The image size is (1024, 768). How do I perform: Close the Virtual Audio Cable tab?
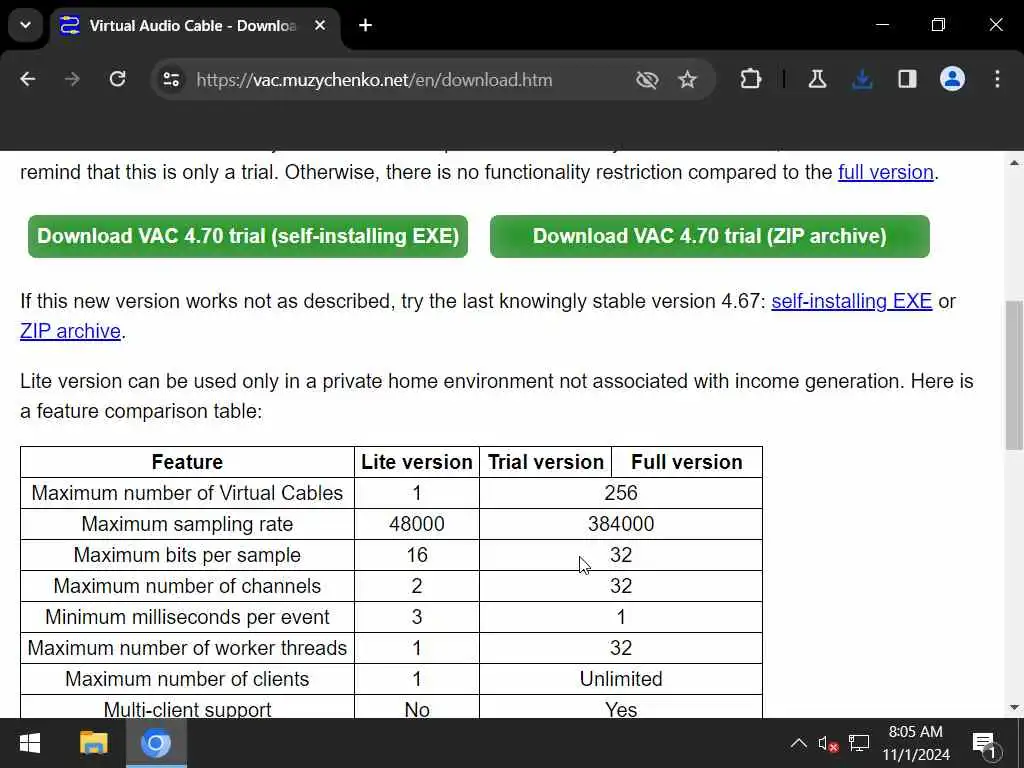tap(320, 25)
